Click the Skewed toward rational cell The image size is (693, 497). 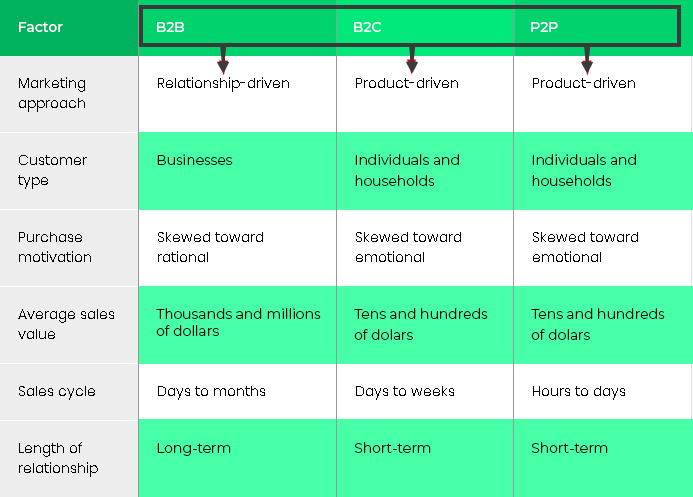pyautogui.click(x=237, y=247)
